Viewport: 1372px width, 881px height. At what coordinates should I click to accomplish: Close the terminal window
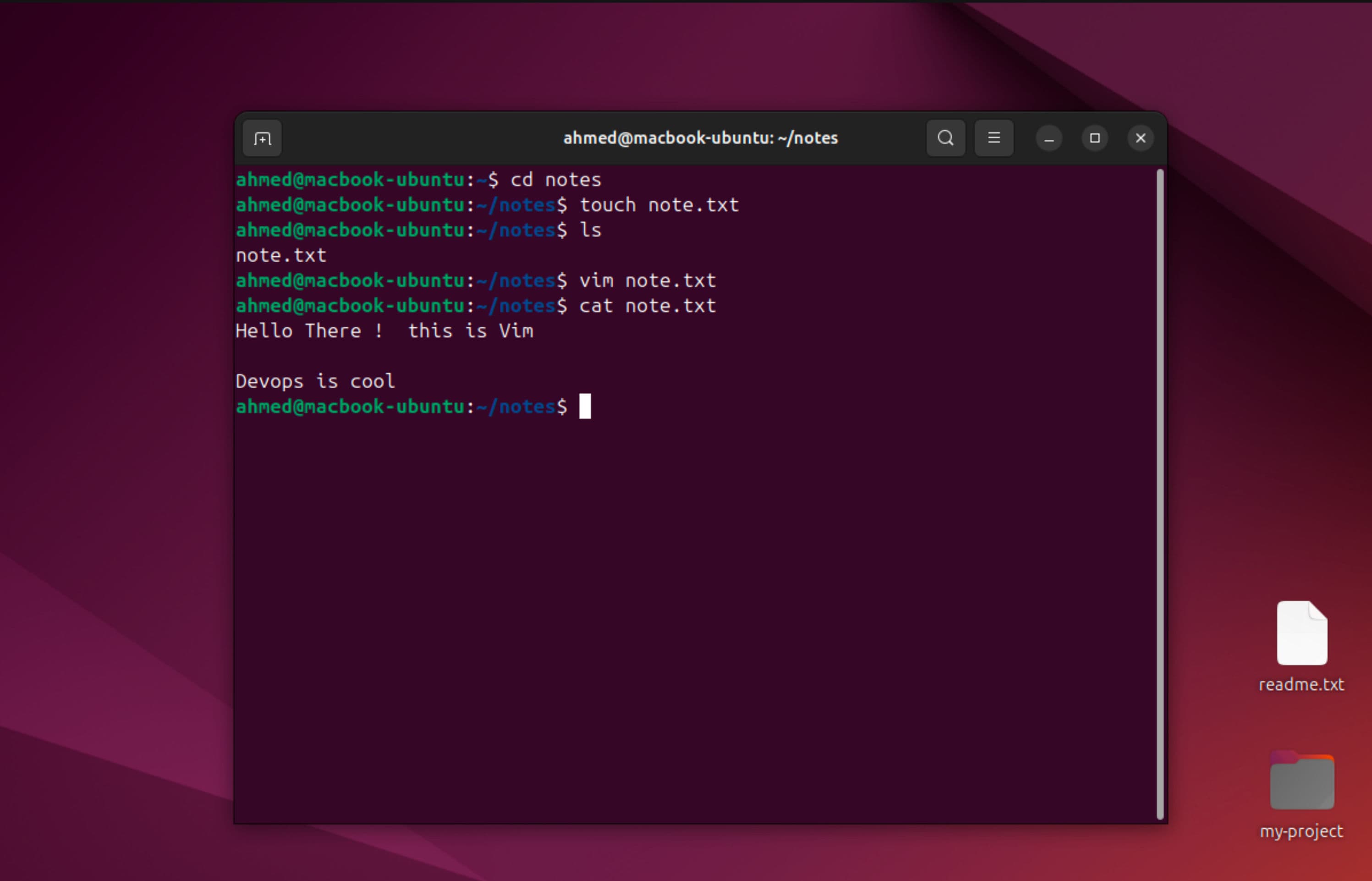click(1140, 138)
